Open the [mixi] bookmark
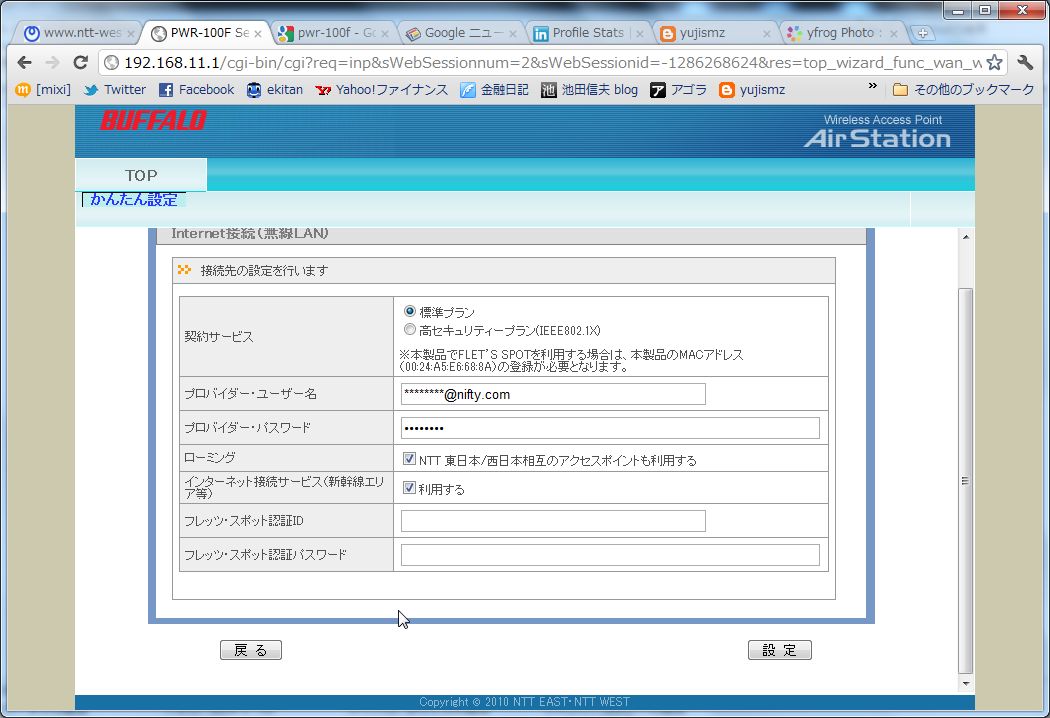This screenshot has height=718, width=1050. tap(44, 90)
